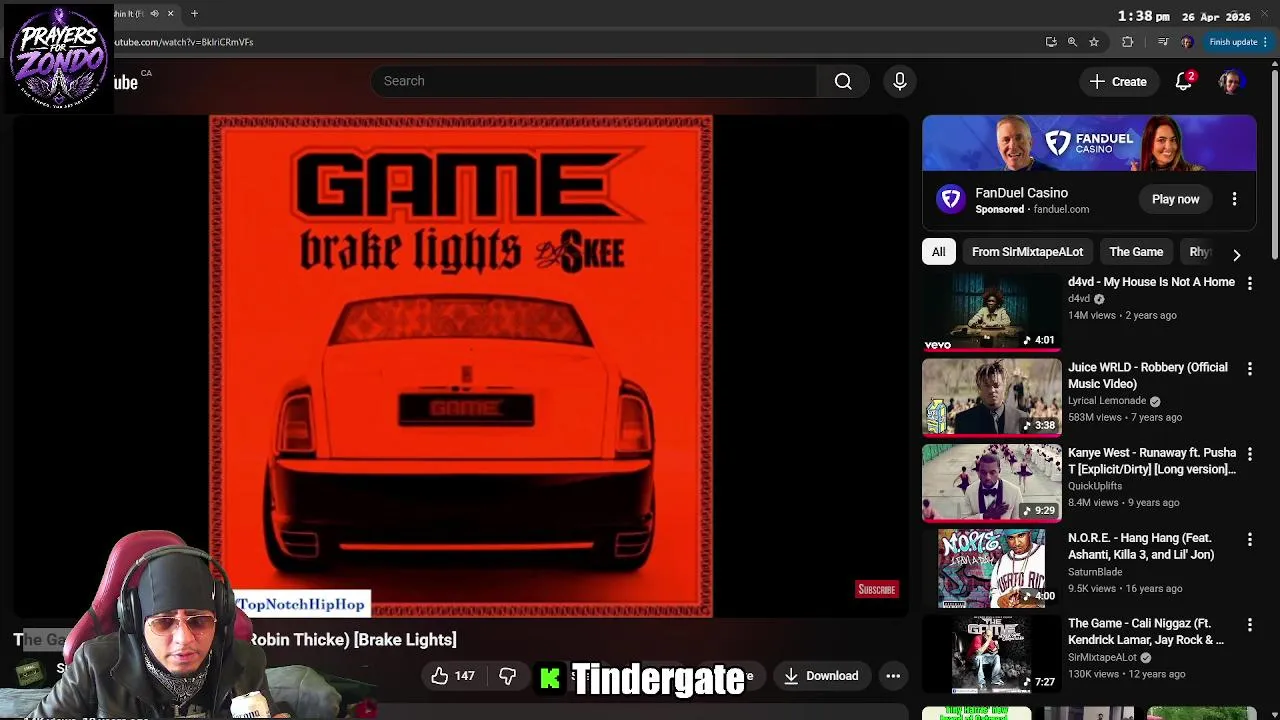Open title 'Juice WRLD - Robbery (Official Music Video)'

[1148, 375]
